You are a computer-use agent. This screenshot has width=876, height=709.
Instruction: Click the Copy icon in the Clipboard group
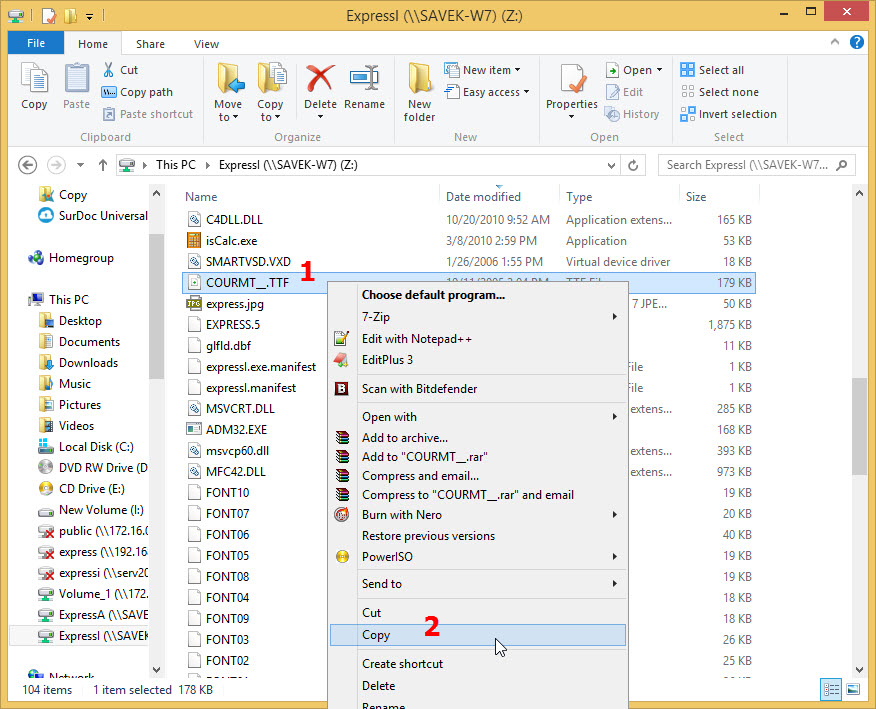[x=34, y=88]
